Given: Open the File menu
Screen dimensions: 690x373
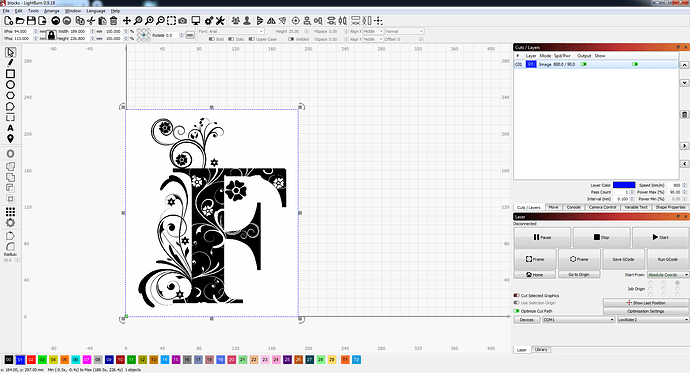Looking at the screenshot, I should [6, 11].
